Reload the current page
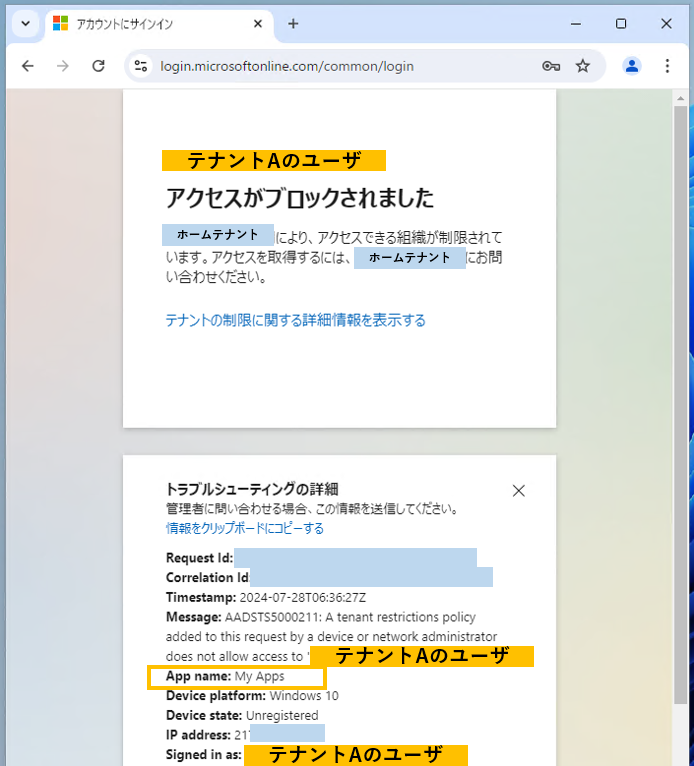Image resolution: width=694 pixels, height=766 pixels. (99, 66)
